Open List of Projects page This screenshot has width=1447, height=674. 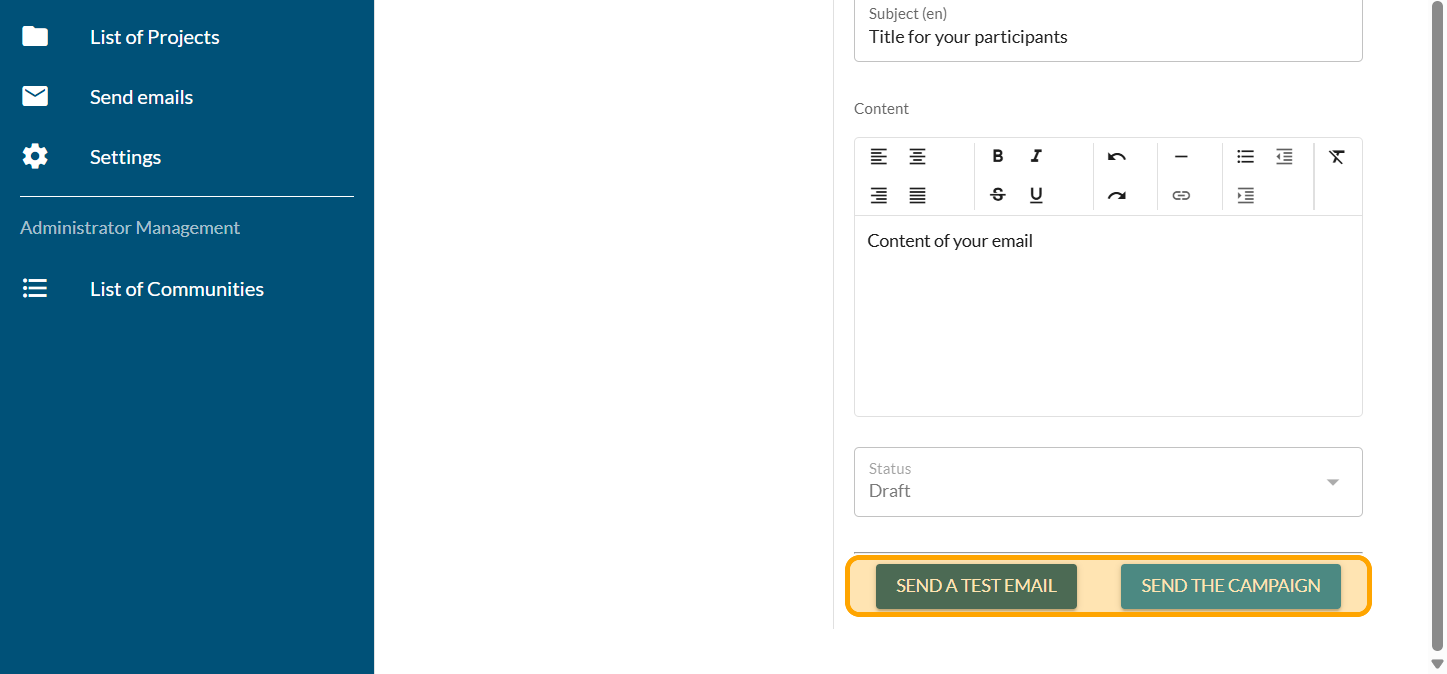point(154,37)
